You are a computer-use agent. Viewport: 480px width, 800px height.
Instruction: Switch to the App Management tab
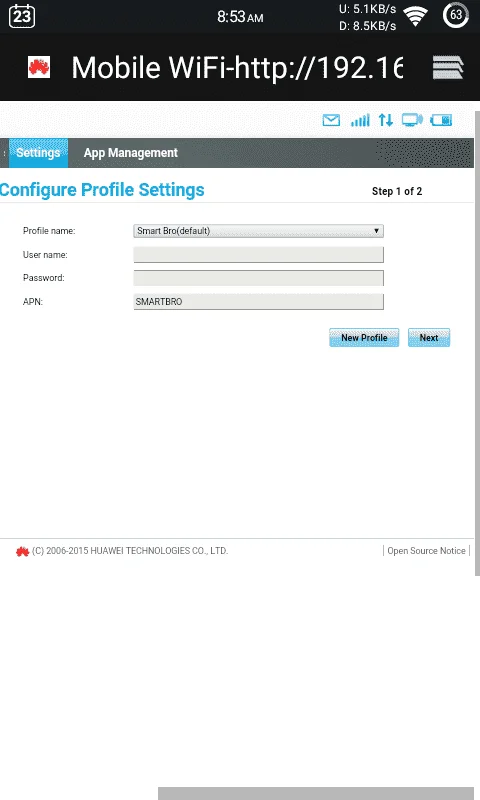[131, 153]
